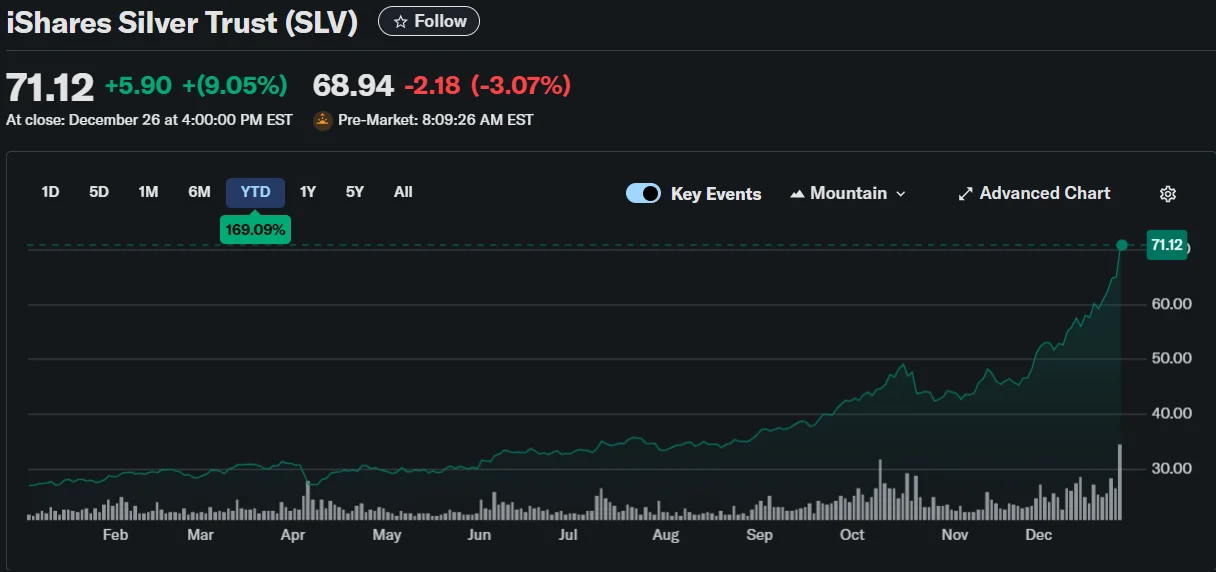Open the Advanced Chart view
This screenshot has height=572, width=1216.
(1034, 194)
